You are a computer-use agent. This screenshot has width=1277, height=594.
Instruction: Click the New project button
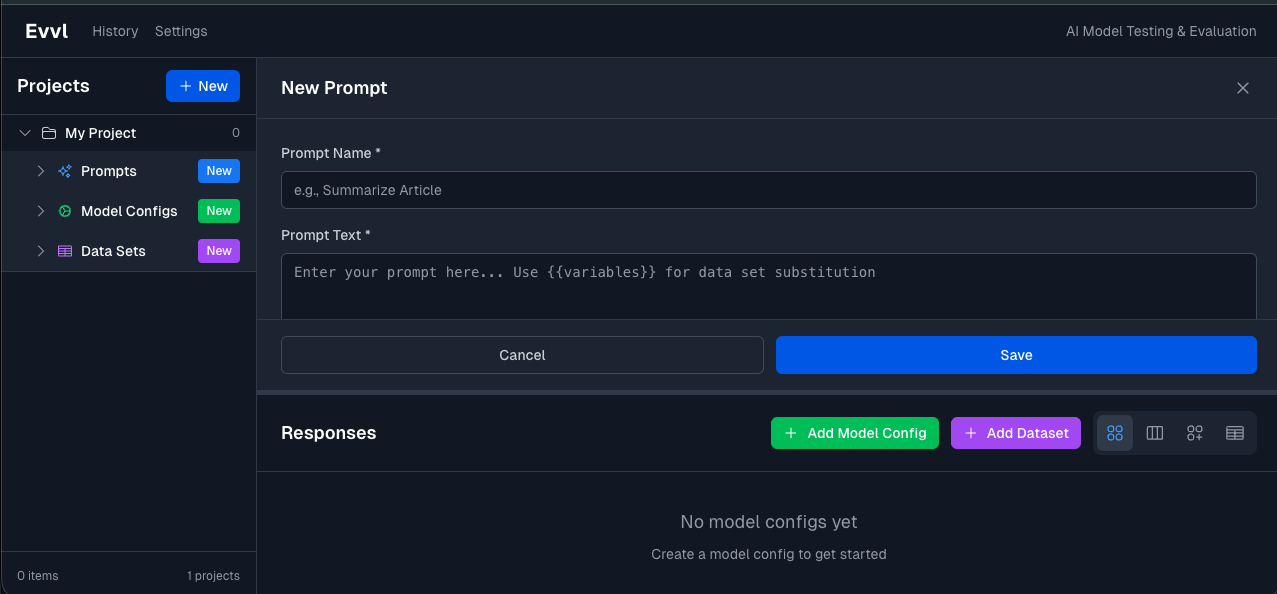(x=202, y=86)
